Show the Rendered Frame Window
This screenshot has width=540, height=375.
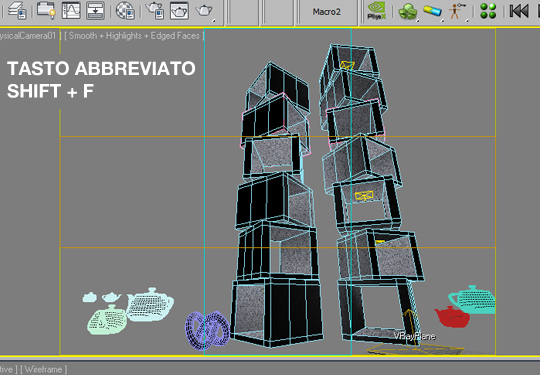click(179, 10)
